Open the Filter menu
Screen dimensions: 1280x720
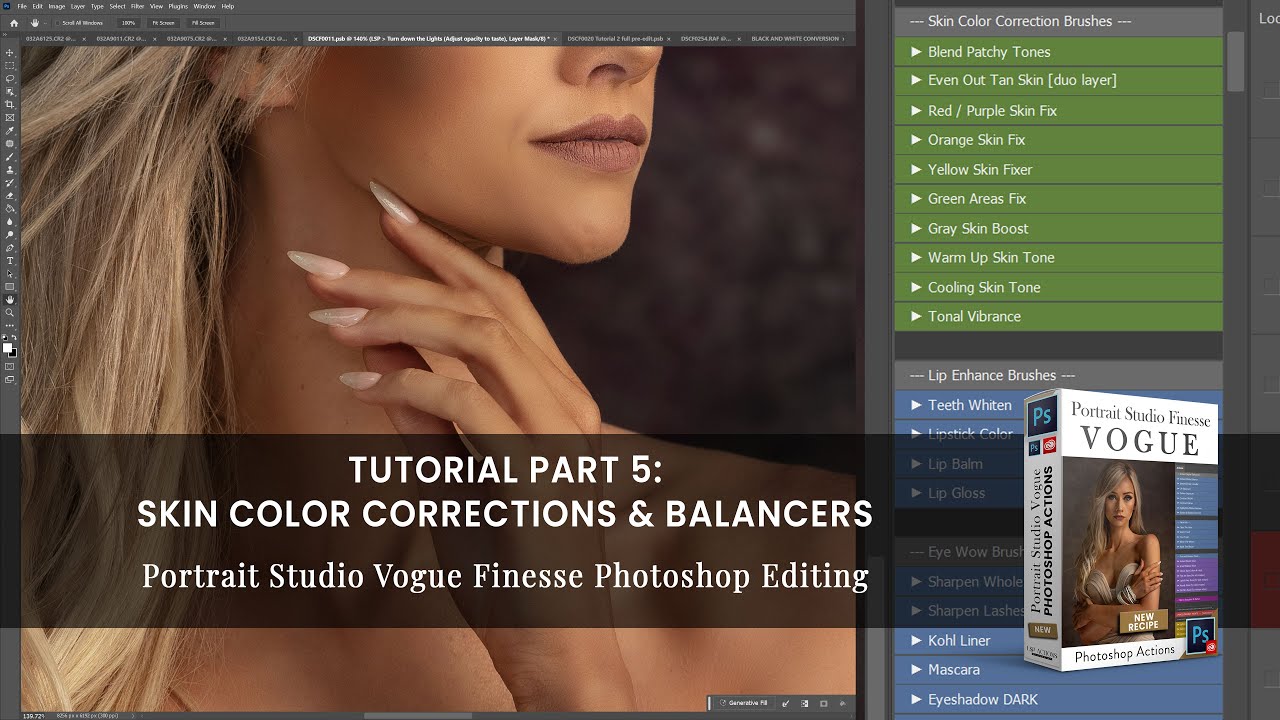[137, 6]
